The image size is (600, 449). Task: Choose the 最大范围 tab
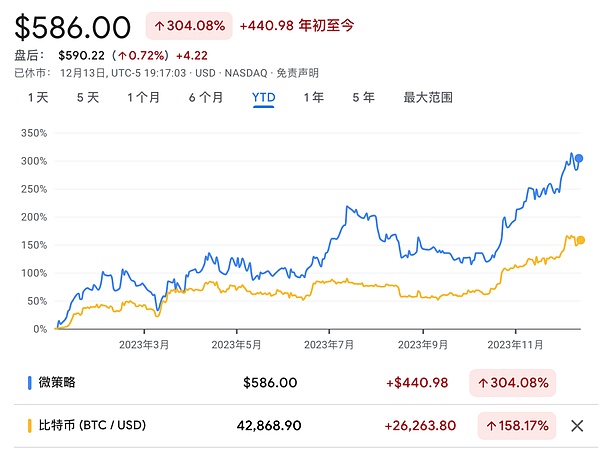coord(428,97)
